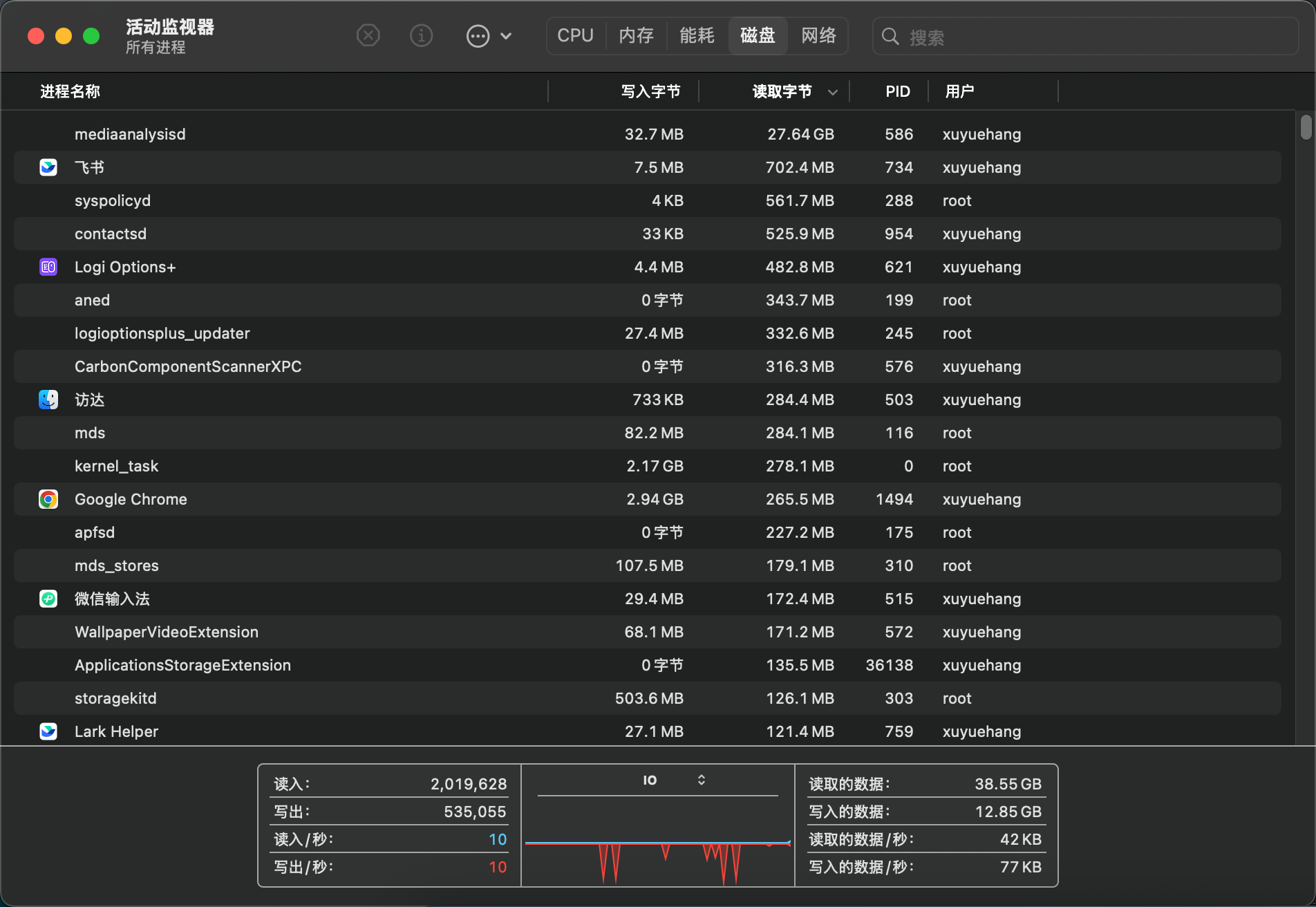Click the 飞书 app icon
Screen dimensions: 1316x907
48,167
